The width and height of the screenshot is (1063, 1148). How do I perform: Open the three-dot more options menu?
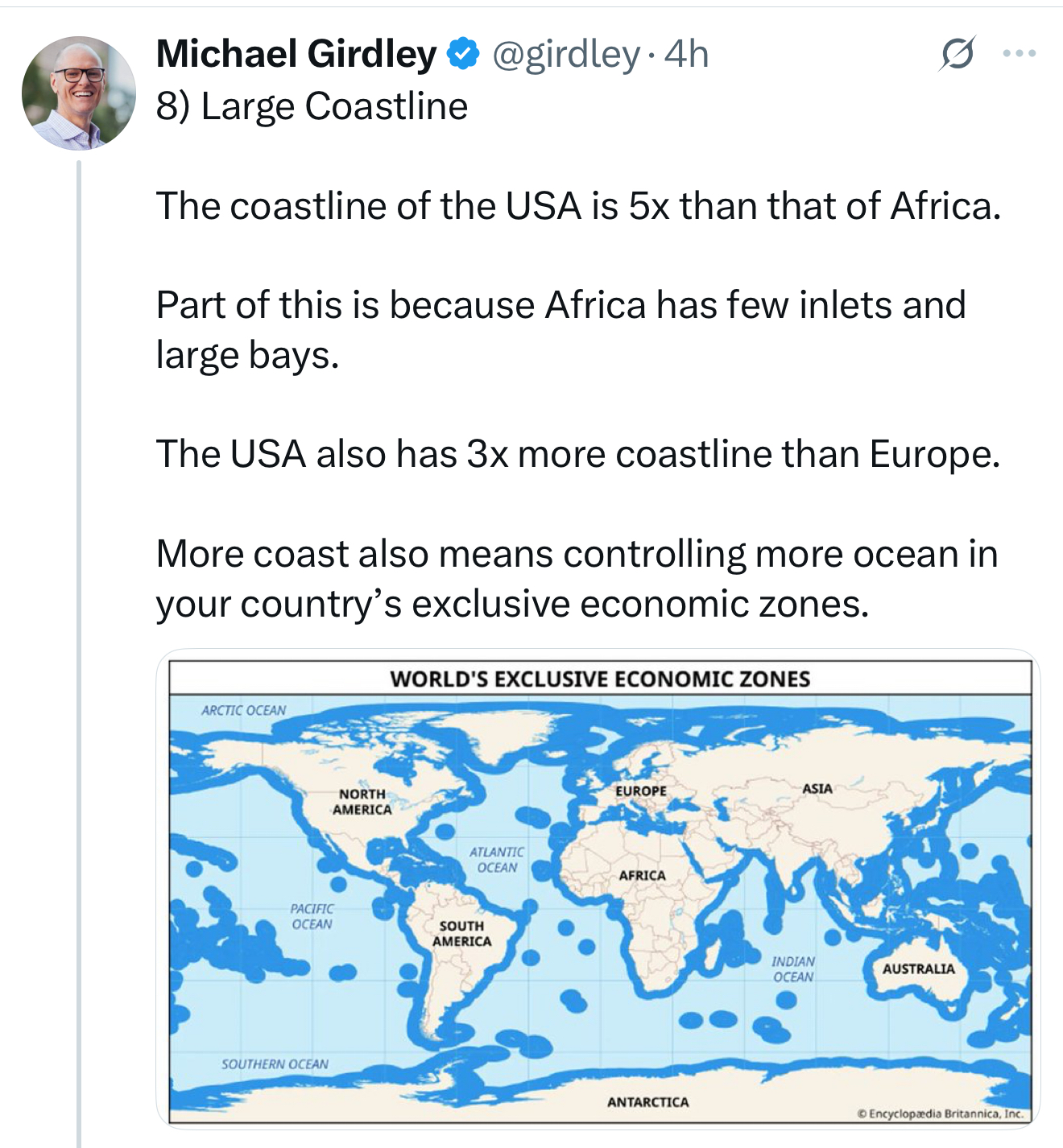click(x=1019, y=54)
